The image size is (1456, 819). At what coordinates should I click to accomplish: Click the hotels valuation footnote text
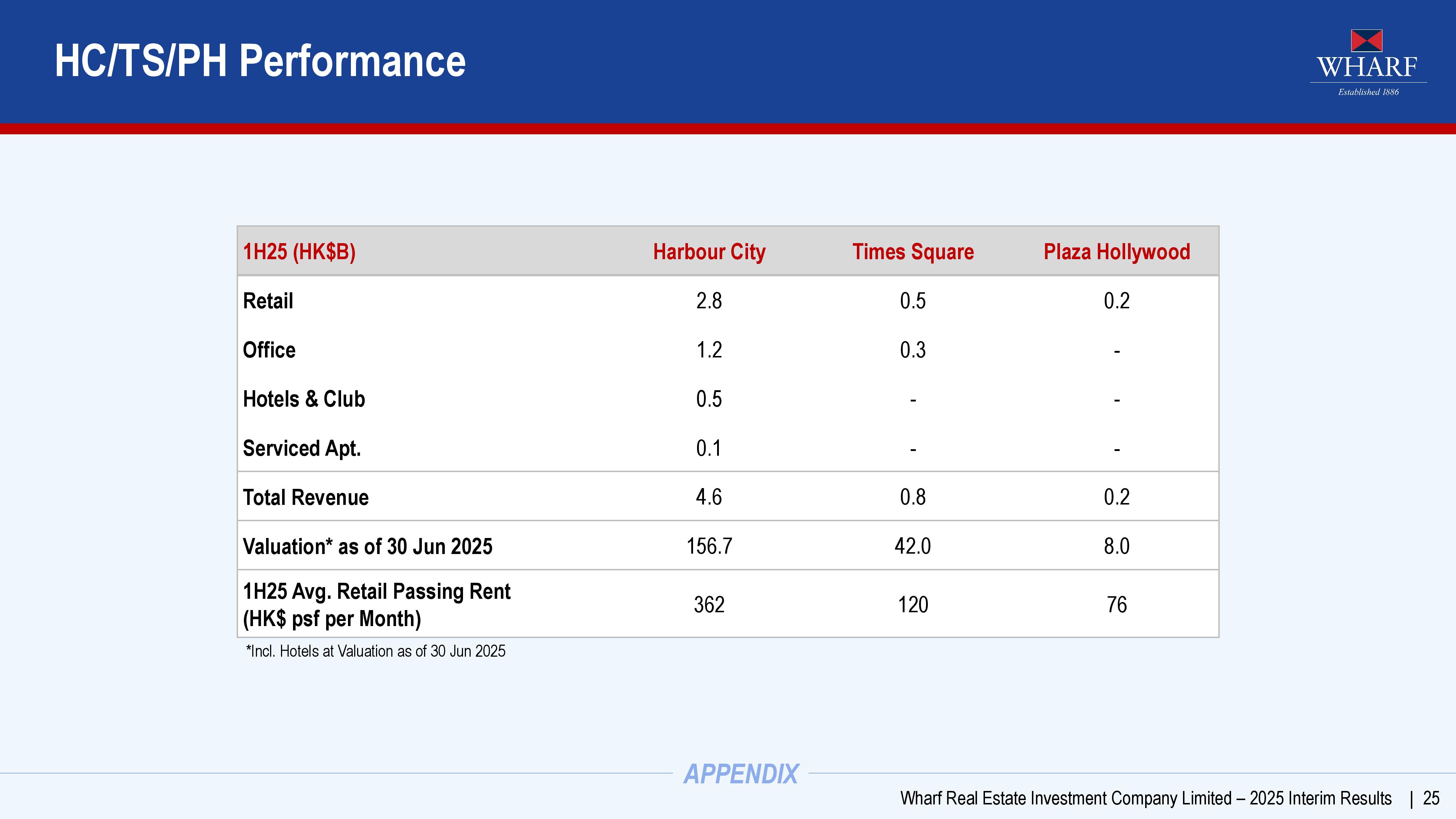tap(375, 651)
